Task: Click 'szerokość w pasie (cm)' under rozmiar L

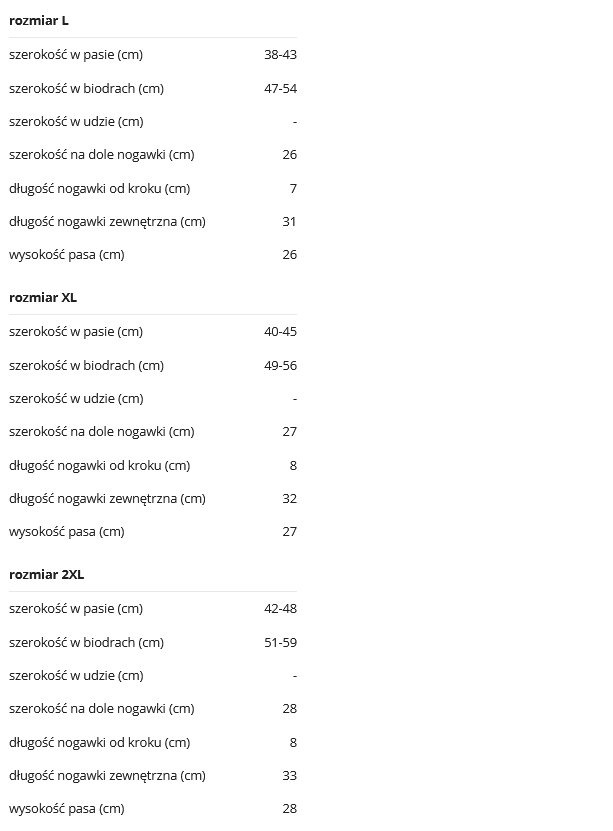Action: (x=76, y=55)
